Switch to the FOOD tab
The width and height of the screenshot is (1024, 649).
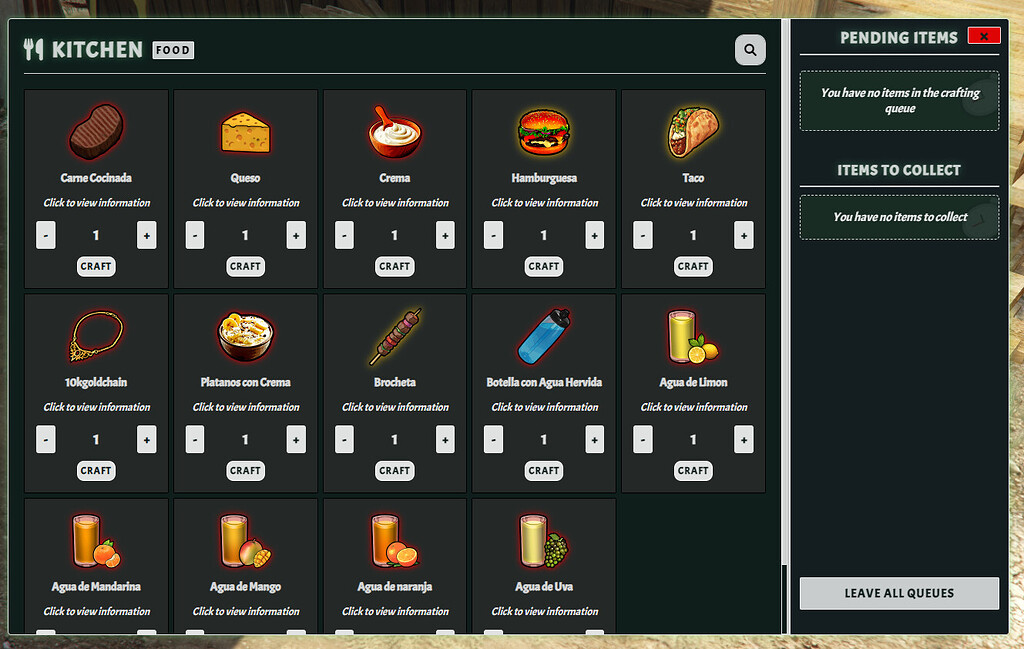coord(173,49)
